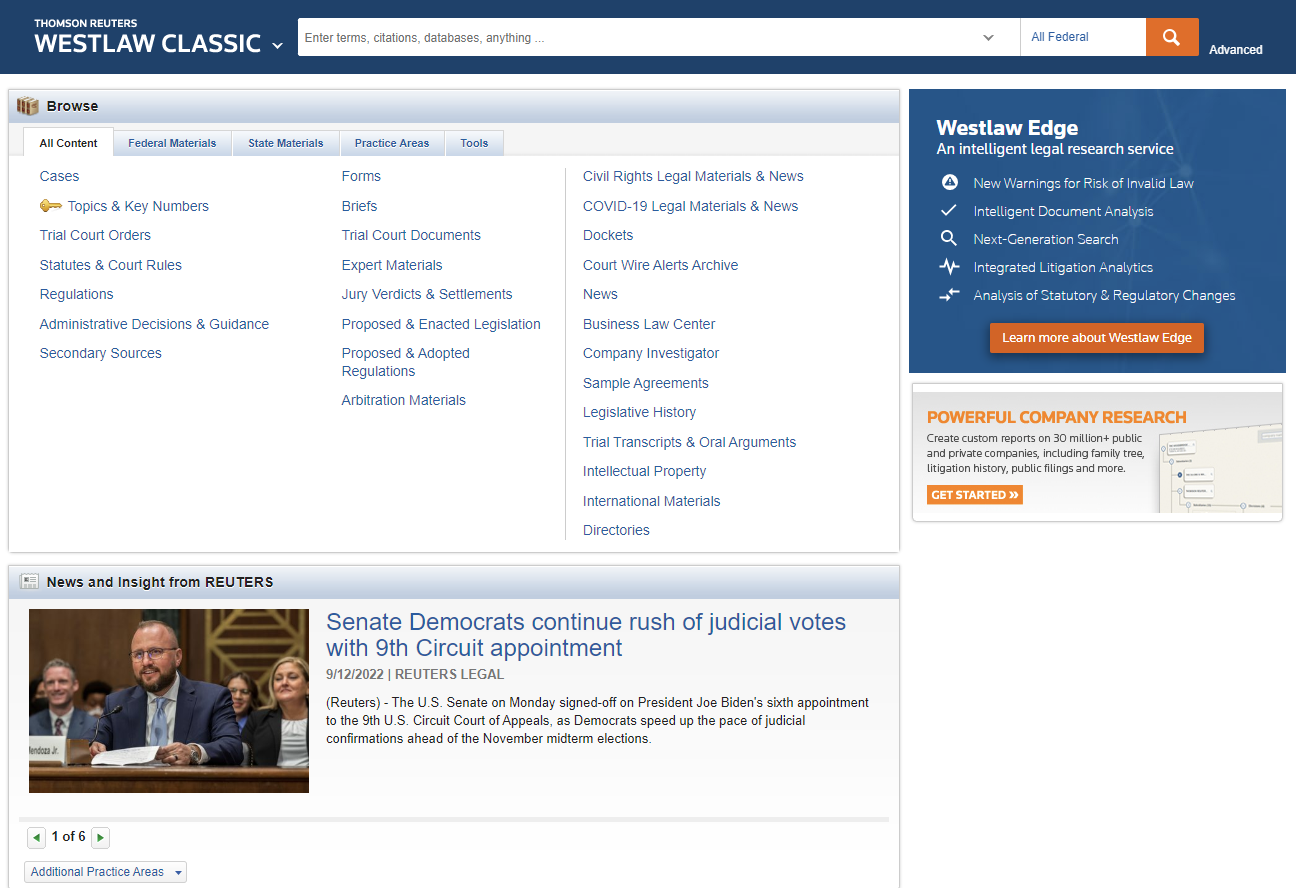Click the arrows icon by Statutory & Regulatory Changes

pos(949,295)
